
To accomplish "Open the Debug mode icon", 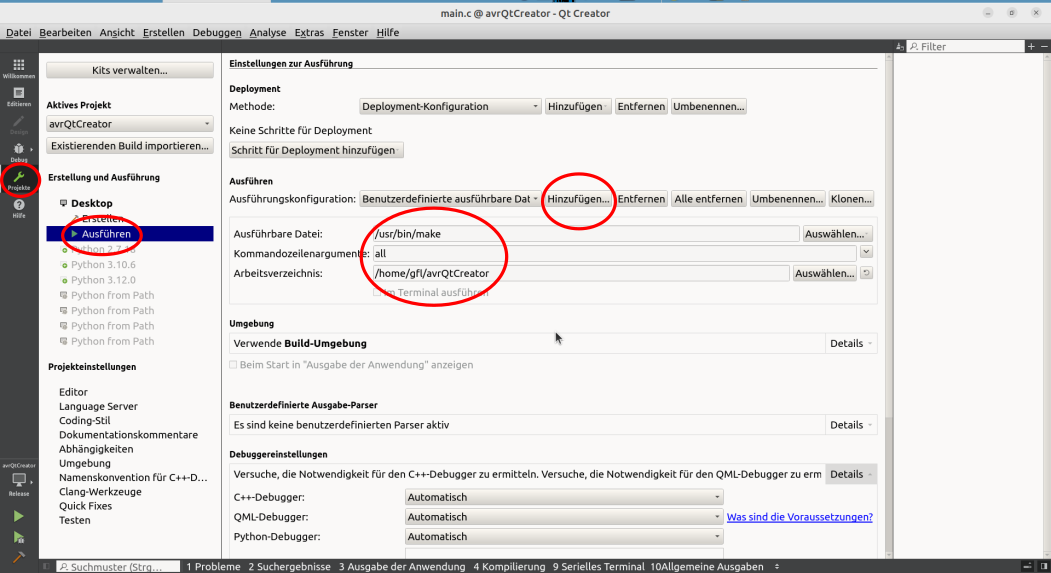I will coord(19,149).
